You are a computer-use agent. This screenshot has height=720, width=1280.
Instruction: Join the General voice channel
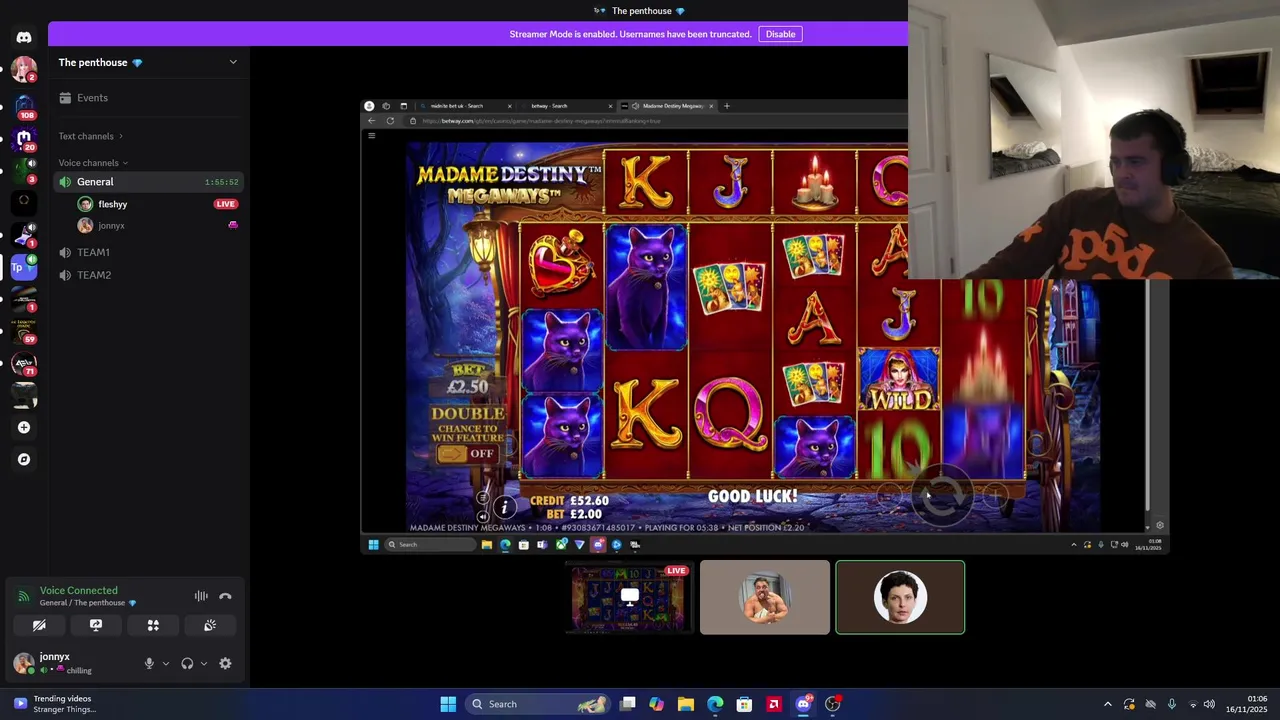[x=149, y=182]
